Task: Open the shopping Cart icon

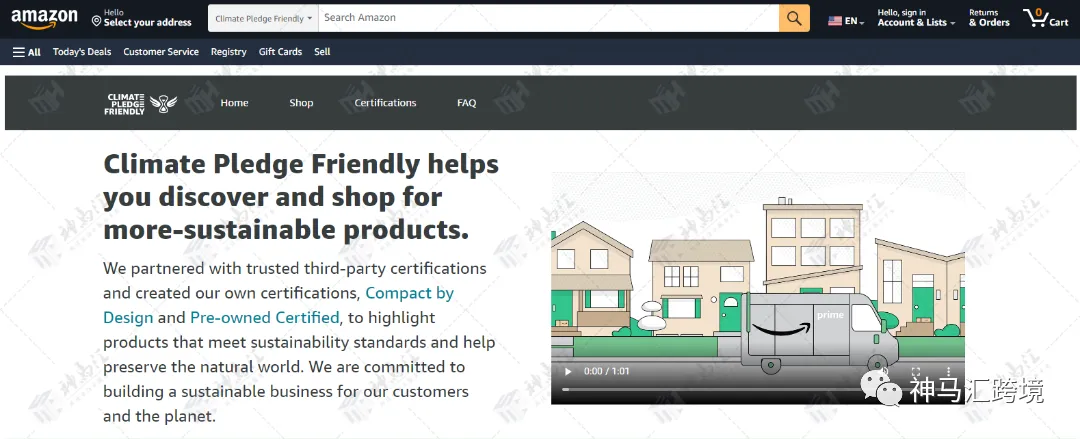Action: coord(1046,18)
